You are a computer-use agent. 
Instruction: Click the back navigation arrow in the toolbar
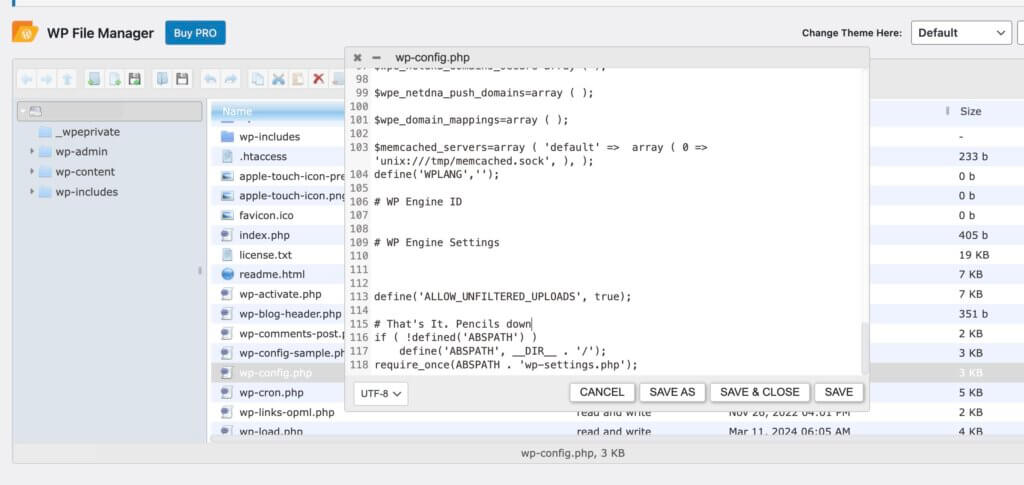coord(27,80)
